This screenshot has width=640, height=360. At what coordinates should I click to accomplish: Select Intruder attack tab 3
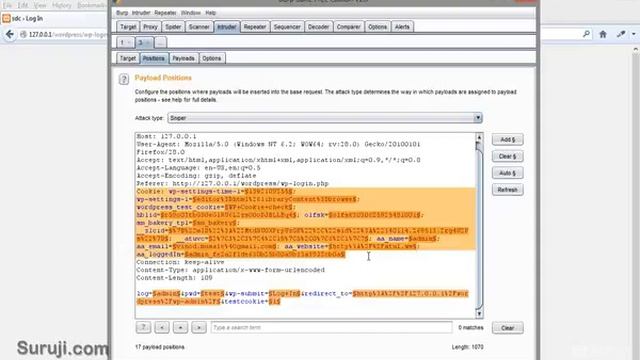click(144, 42)
